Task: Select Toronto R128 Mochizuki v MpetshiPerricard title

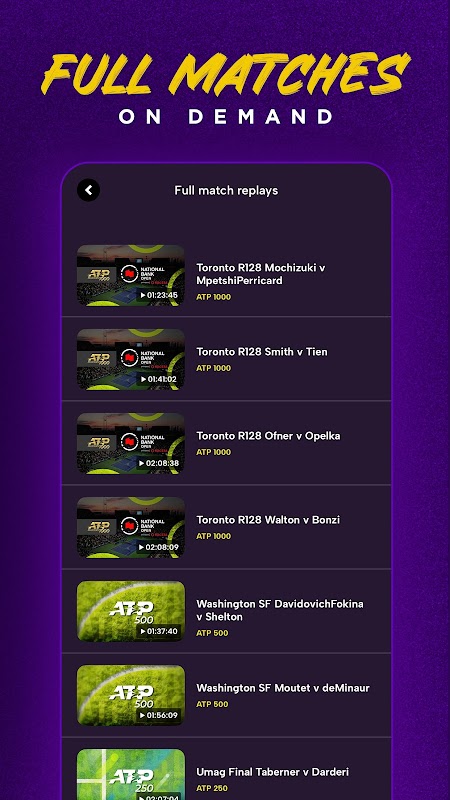Action: pos(261,274)
